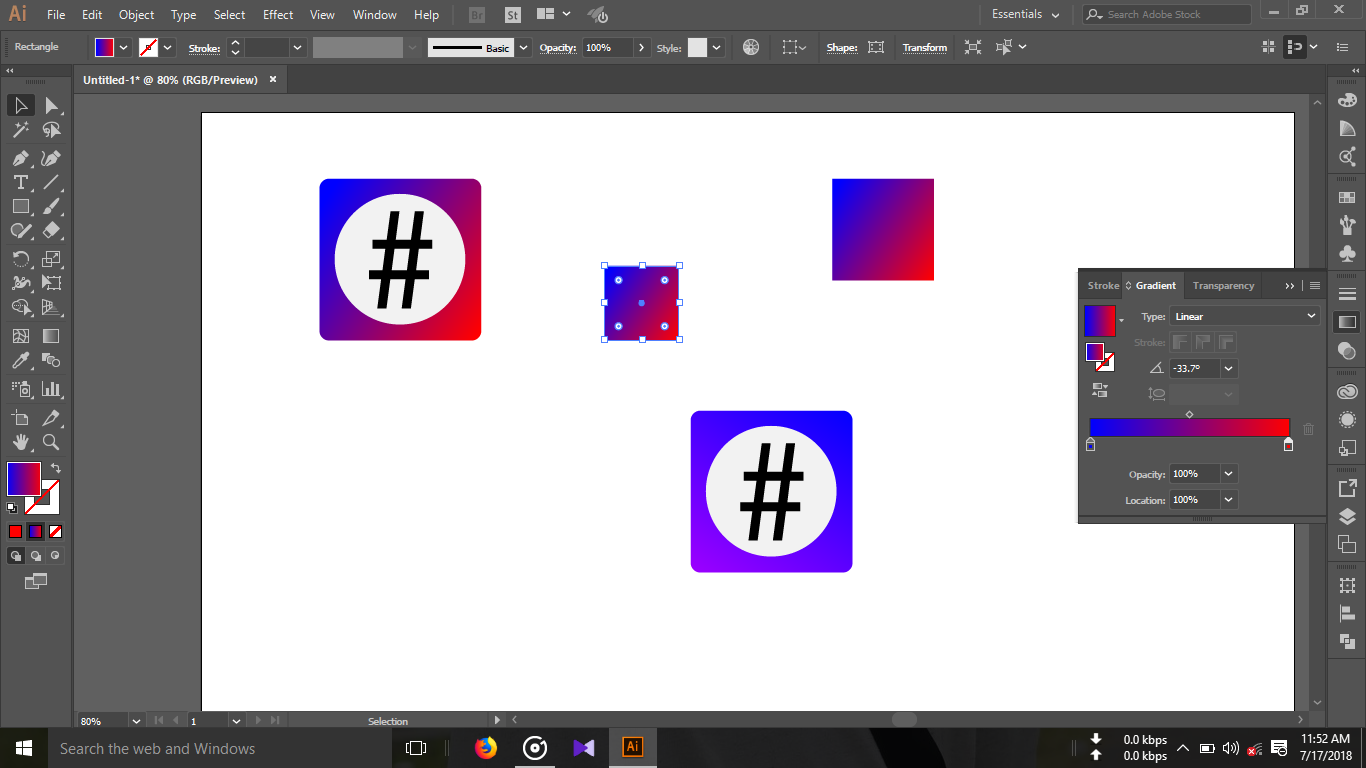The width and height of the screenshot is (1366, 768).
Task: Click the delete gradient stop trash button
Action: [1308, 429]
